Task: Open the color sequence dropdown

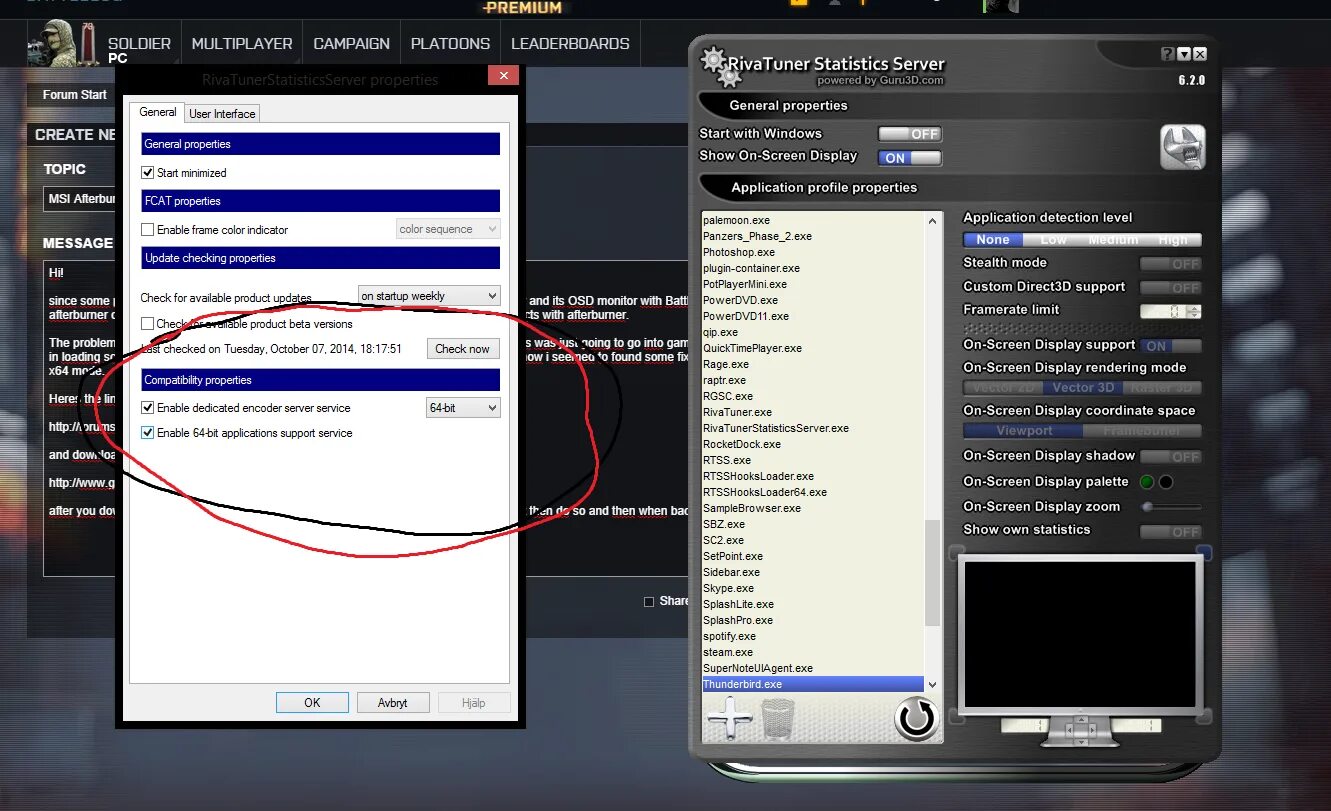Action: (448, 229)
